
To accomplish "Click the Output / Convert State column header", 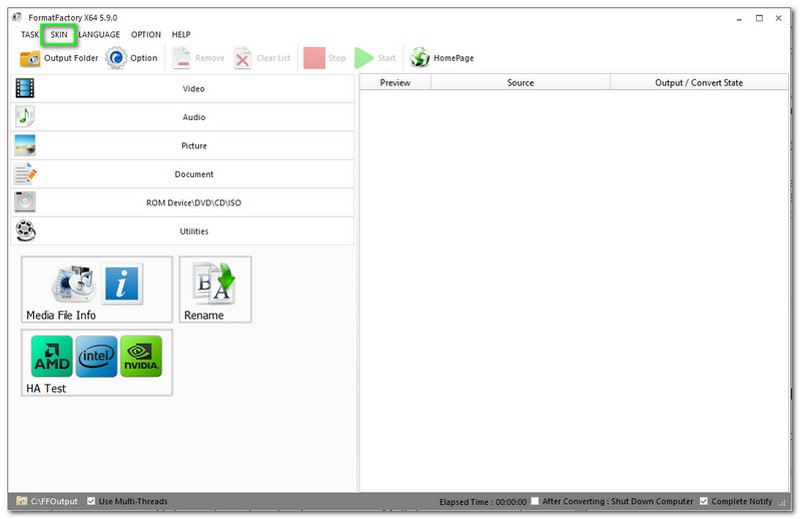I will pyautogui.click(x=699, y=82).
